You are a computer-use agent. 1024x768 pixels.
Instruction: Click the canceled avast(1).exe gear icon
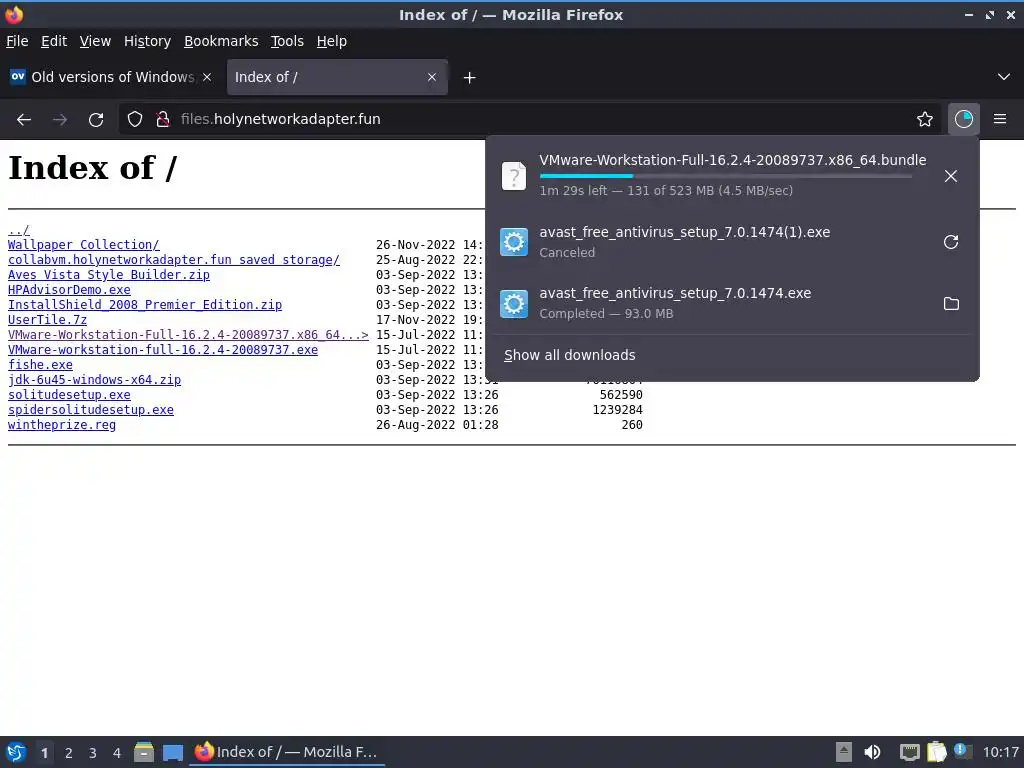[x=514, y=242]
